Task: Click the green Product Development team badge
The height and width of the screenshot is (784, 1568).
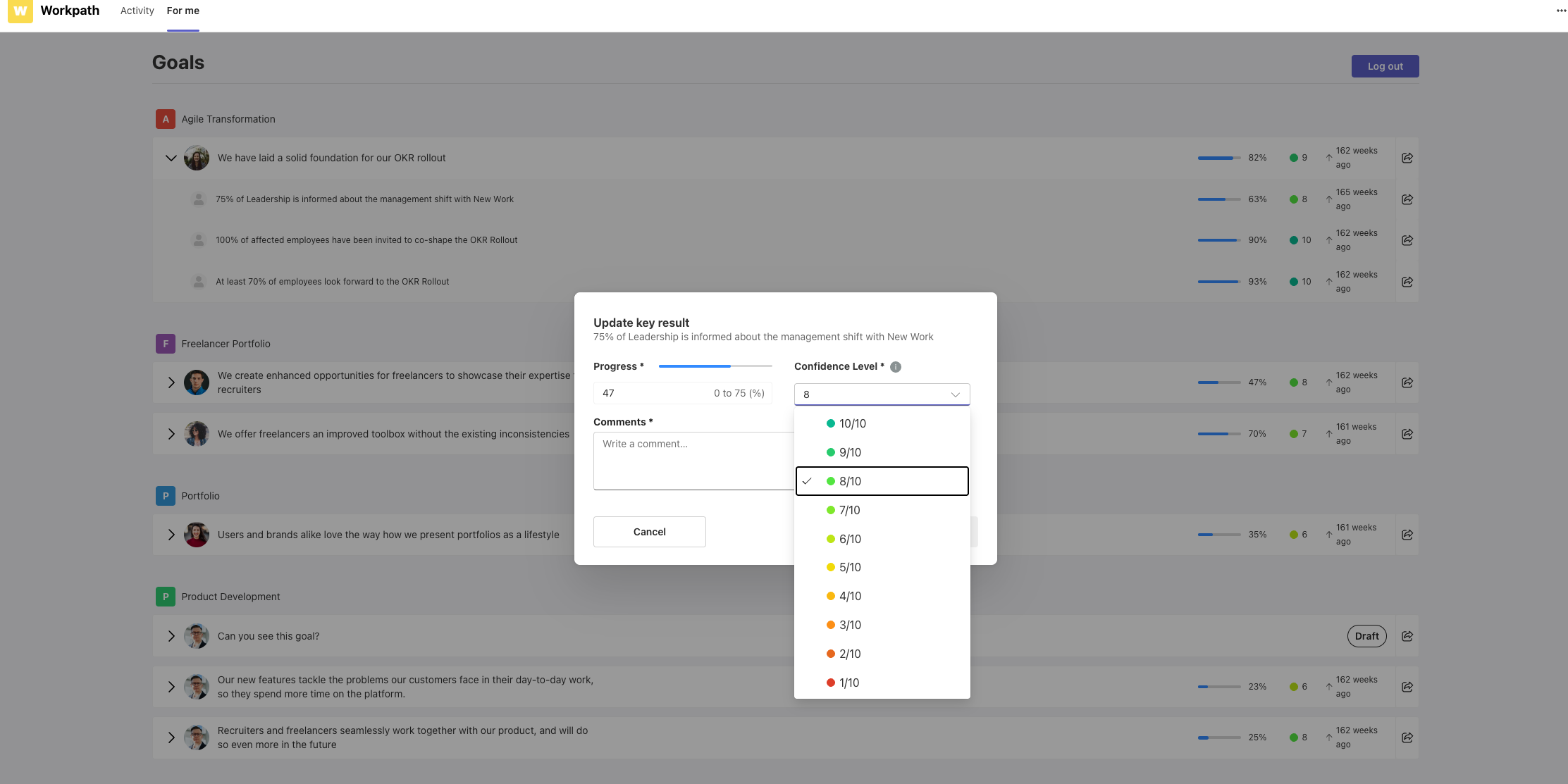Action: tap(166, 597)
